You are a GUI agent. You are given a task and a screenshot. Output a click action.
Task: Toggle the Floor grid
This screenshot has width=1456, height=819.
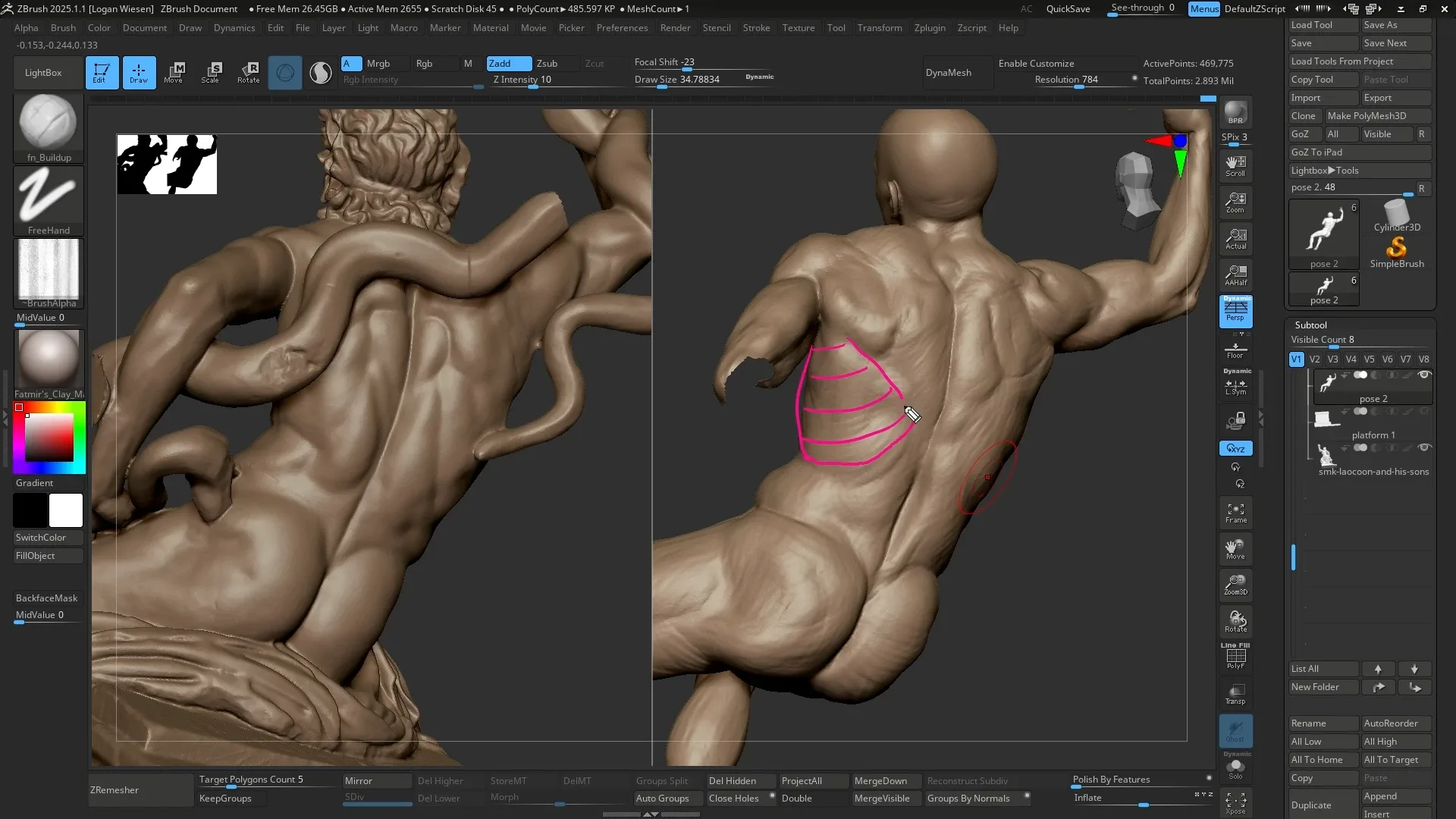1235,349
